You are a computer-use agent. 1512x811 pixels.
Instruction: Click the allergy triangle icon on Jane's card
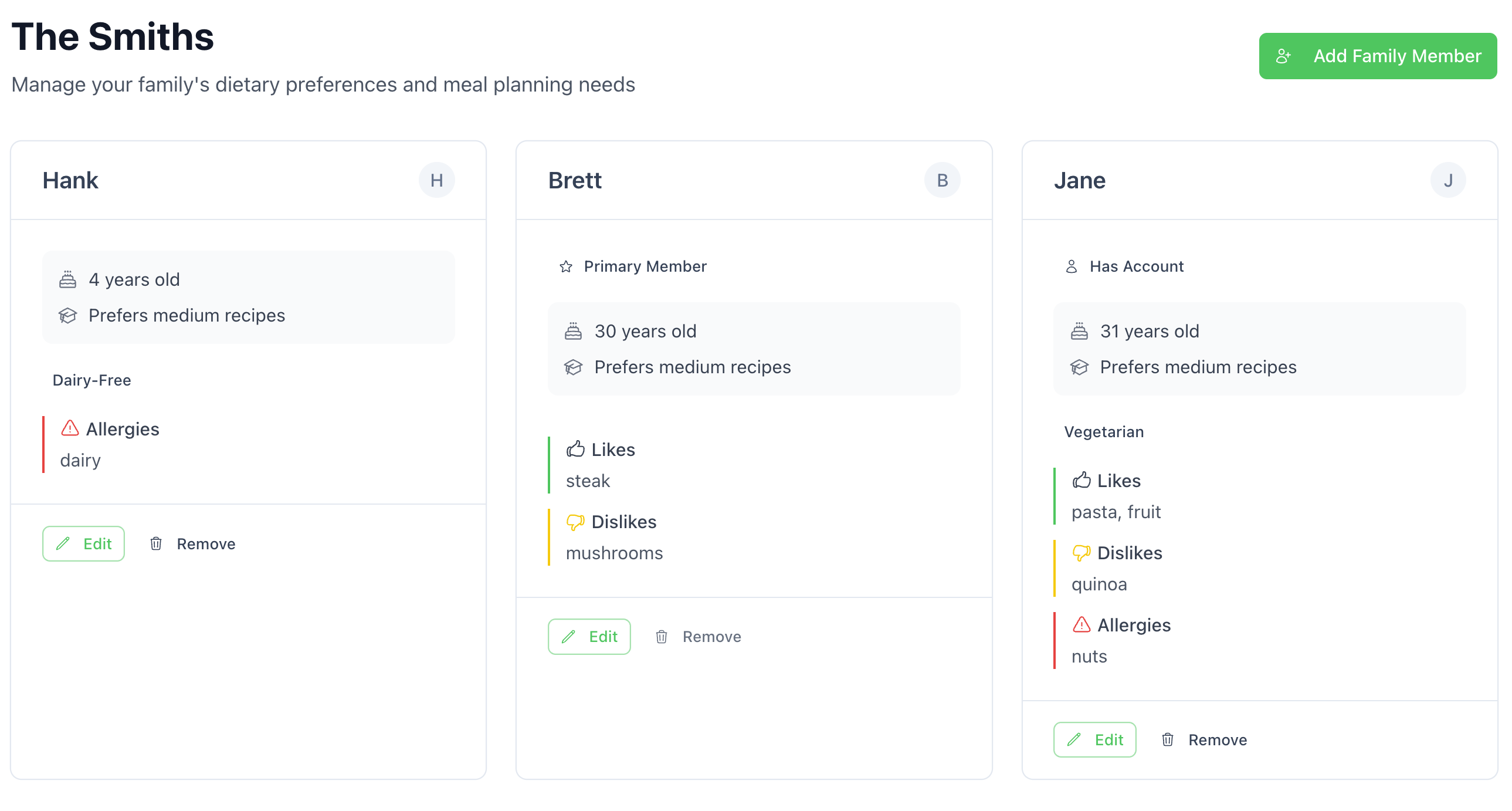click(x=1082, y=625)
